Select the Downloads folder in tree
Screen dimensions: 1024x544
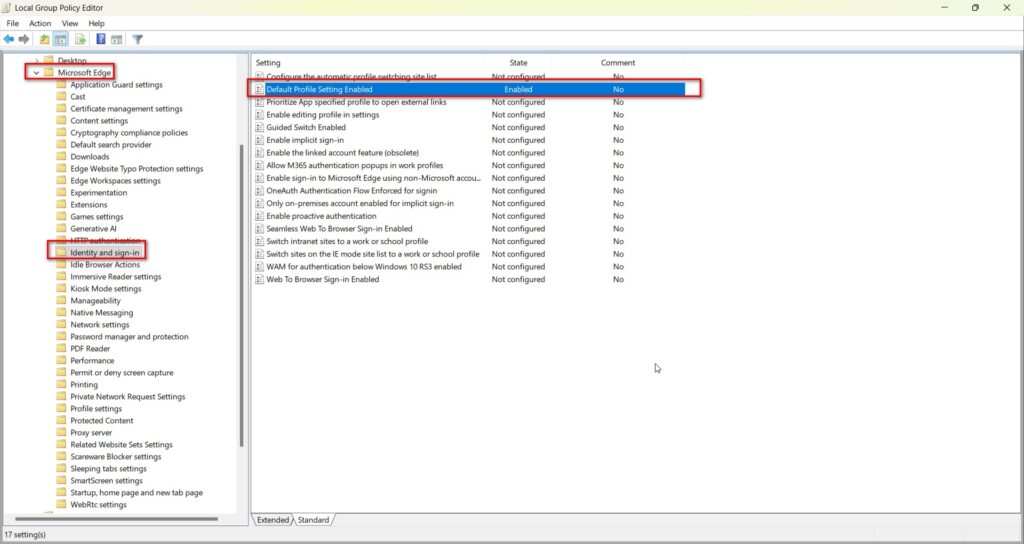tap(89, 157)
